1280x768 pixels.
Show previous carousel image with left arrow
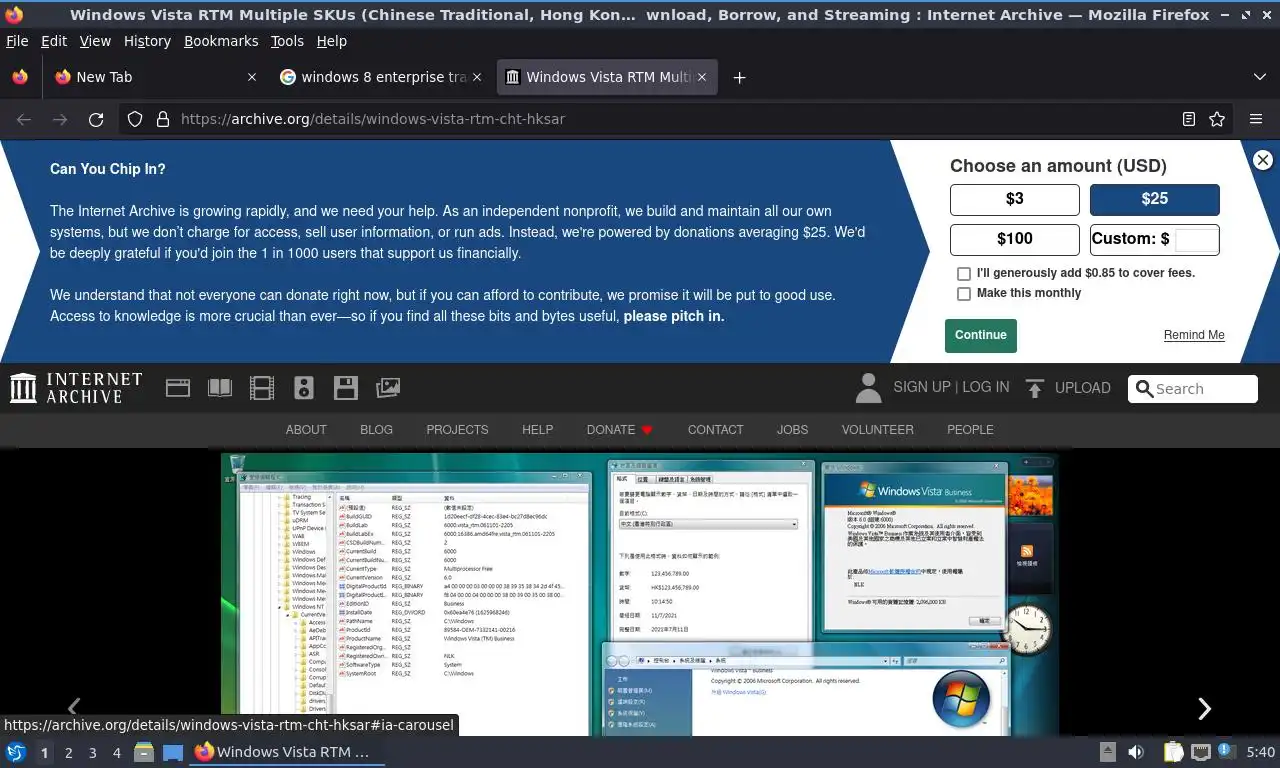click(73, 707)
